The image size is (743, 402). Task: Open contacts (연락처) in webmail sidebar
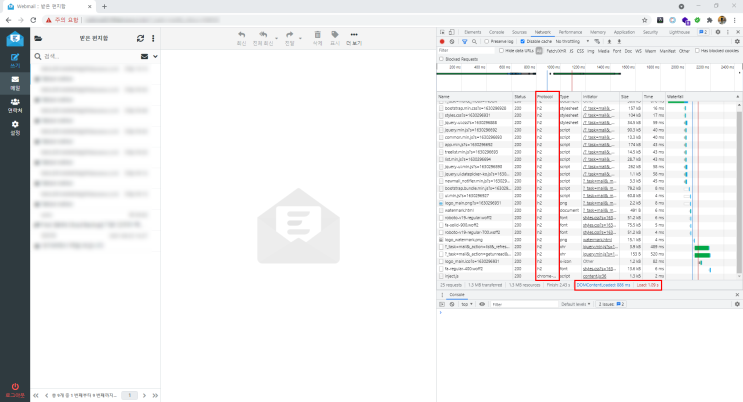[x=15, y=106]
